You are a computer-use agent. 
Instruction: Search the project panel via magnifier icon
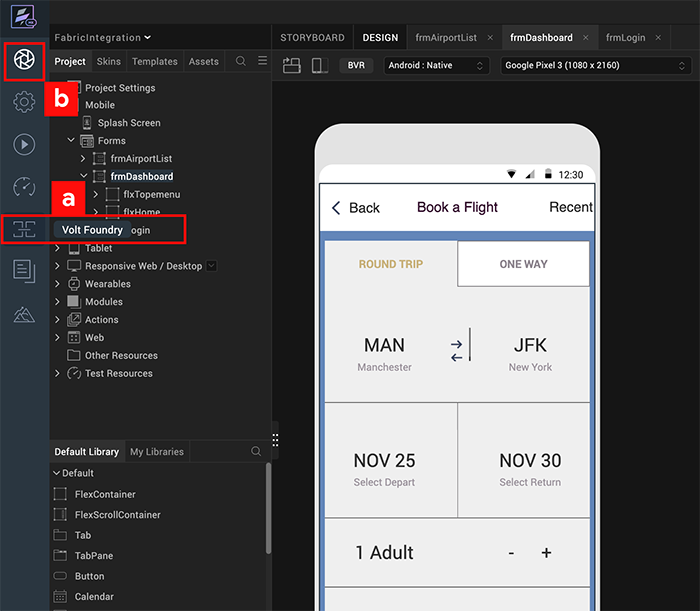coord(240,62)
